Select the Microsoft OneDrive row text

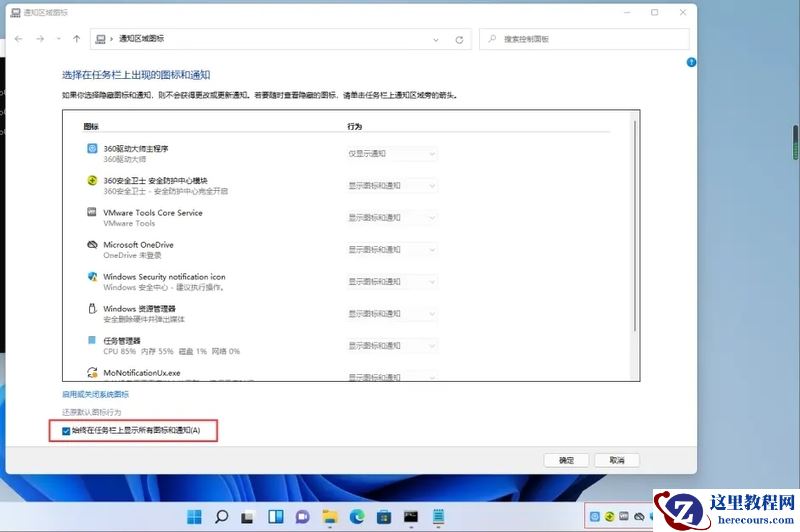[x=138, y=245]
